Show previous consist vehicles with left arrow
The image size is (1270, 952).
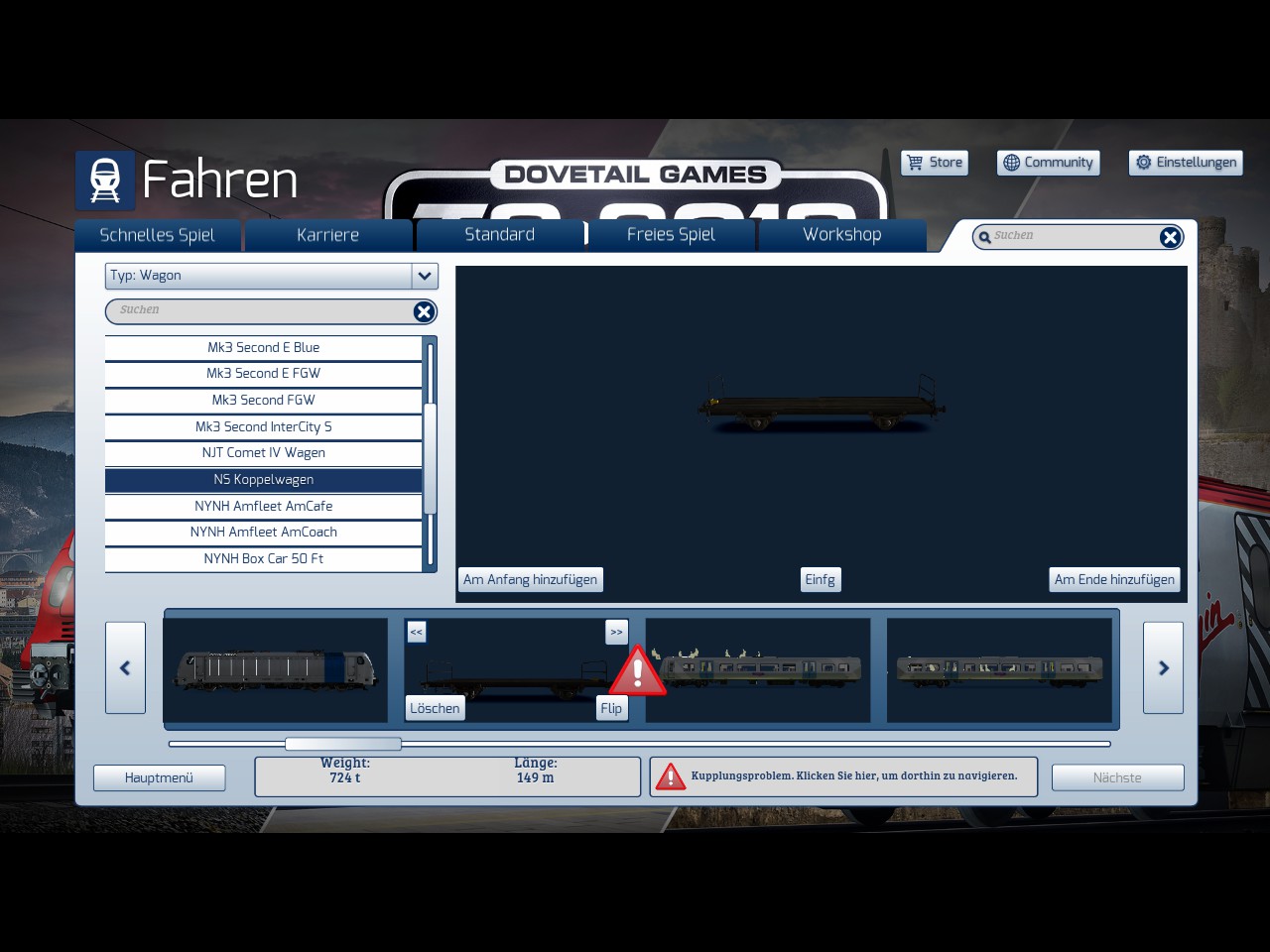click(125, 667)
